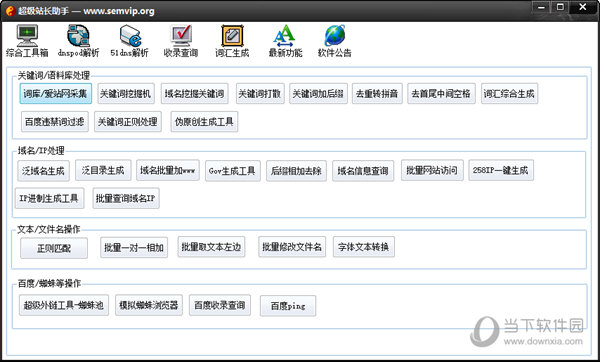Open the 收录查询 icon

(x=181, y=41)
